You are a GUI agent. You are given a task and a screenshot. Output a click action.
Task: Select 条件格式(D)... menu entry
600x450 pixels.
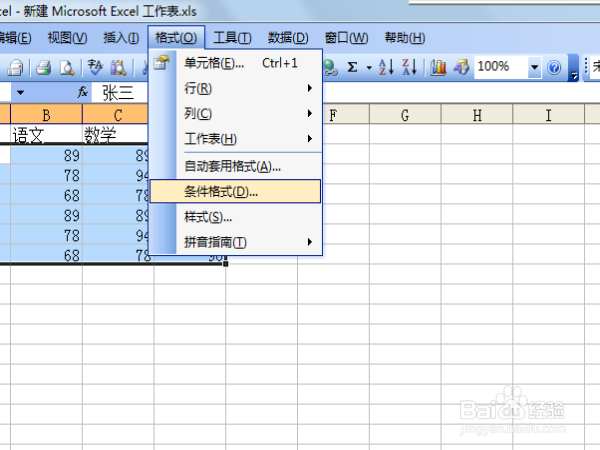click(x=235, y=191)
